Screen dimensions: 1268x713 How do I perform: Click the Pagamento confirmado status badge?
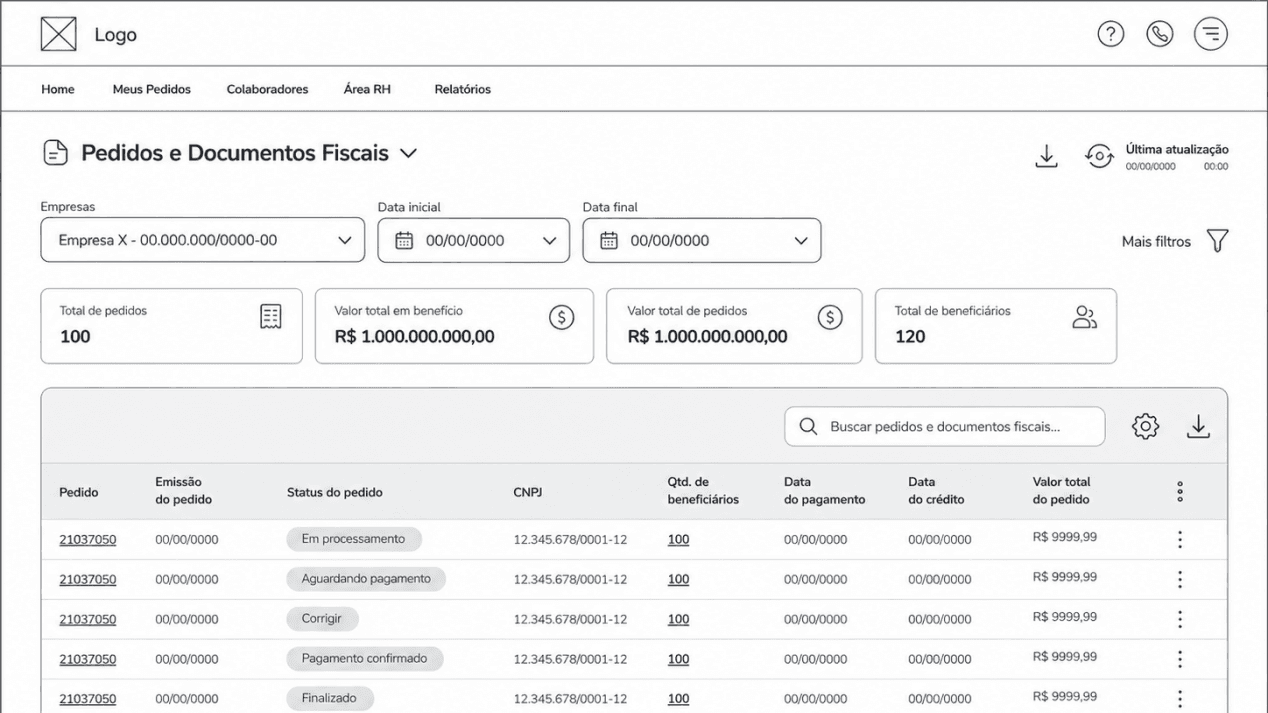(364, 659)
